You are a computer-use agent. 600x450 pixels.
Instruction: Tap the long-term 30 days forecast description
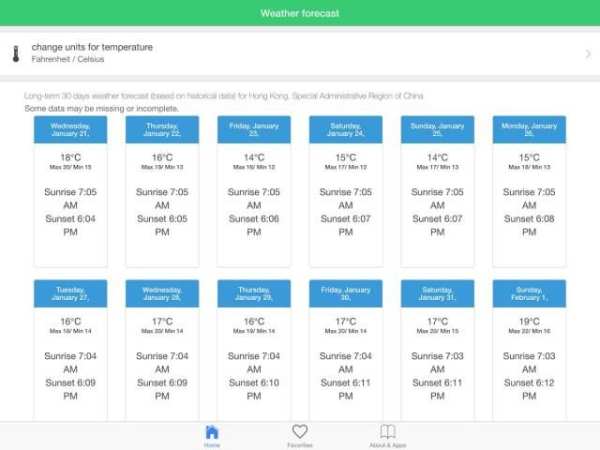click(x=224, y=96)
